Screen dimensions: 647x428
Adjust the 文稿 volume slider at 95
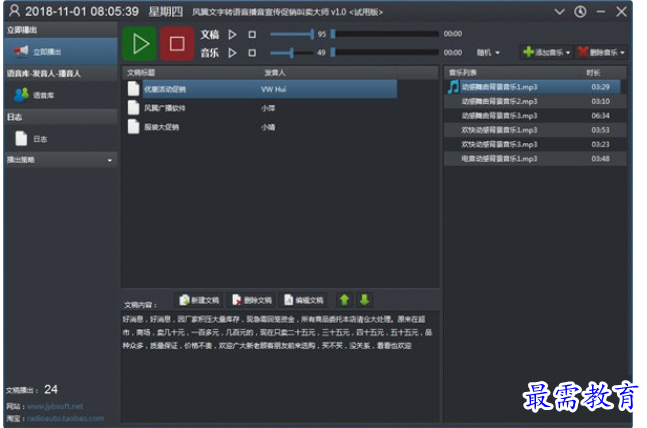[292, 34]
